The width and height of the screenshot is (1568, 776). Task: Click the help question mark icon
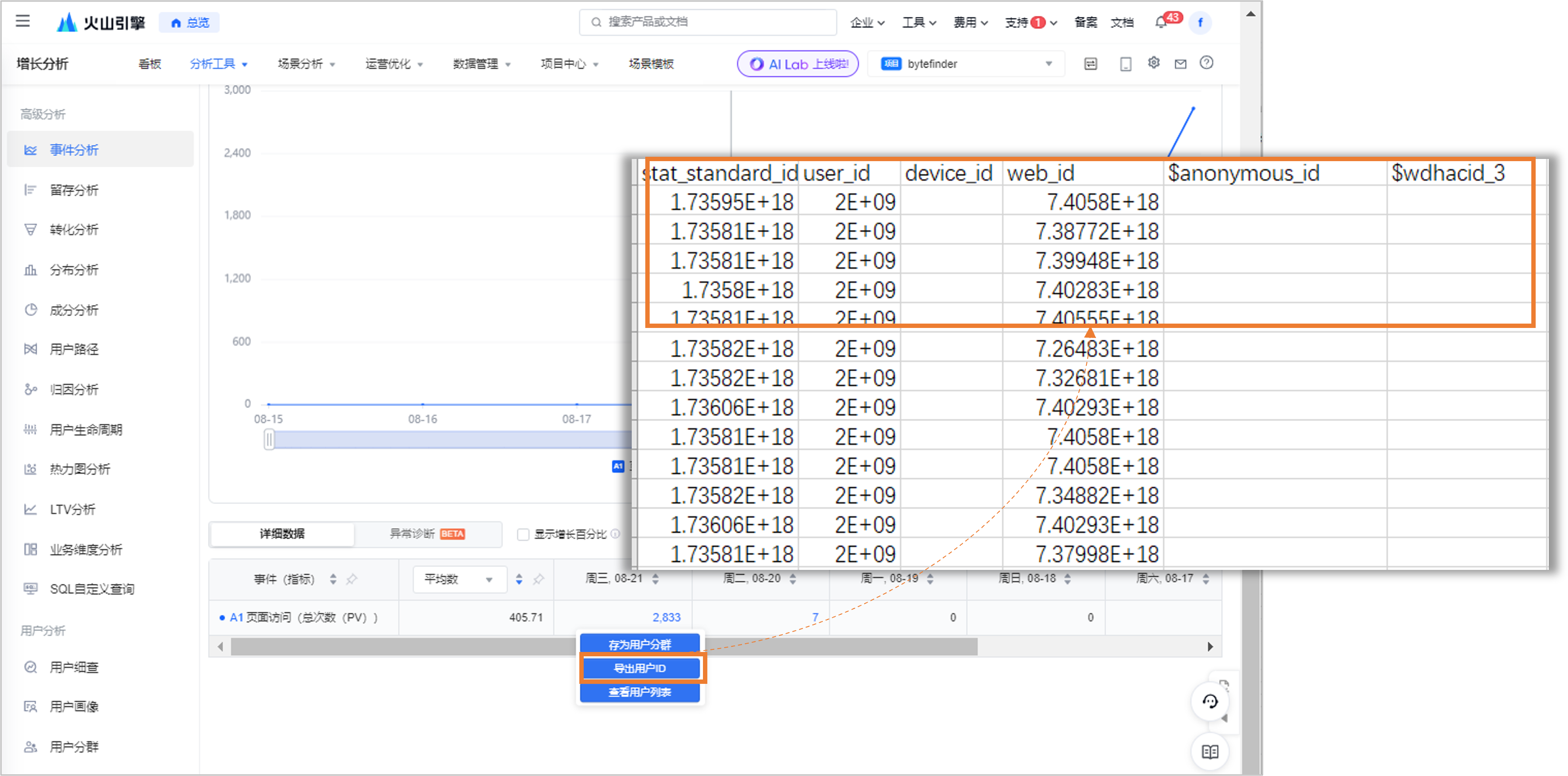[1206, 63]
